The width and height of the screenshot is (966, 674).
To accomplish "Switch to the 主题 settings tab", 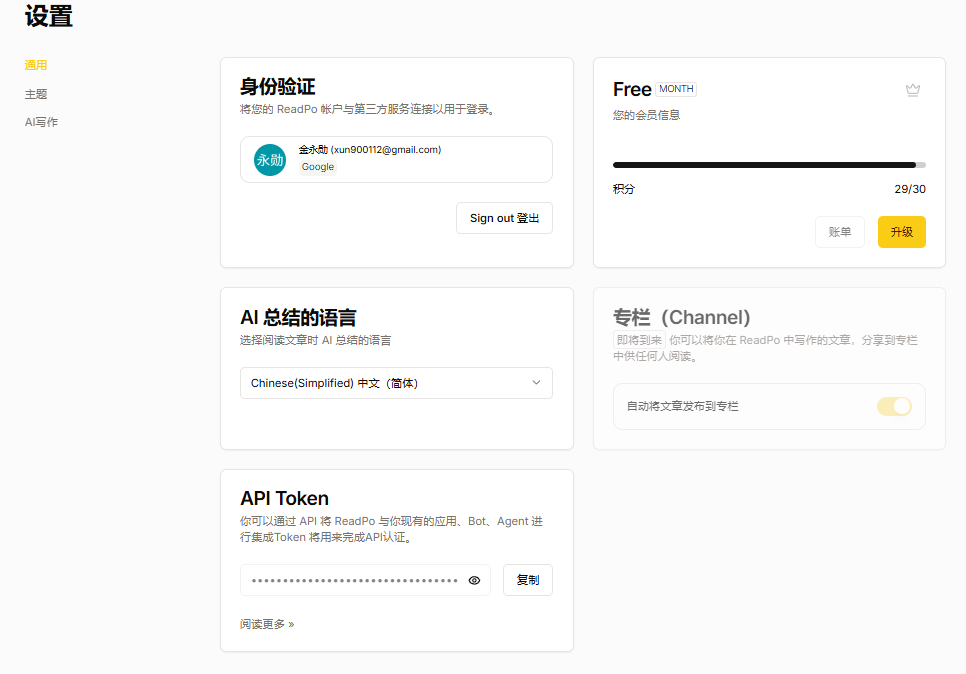I will pos(36,94).
